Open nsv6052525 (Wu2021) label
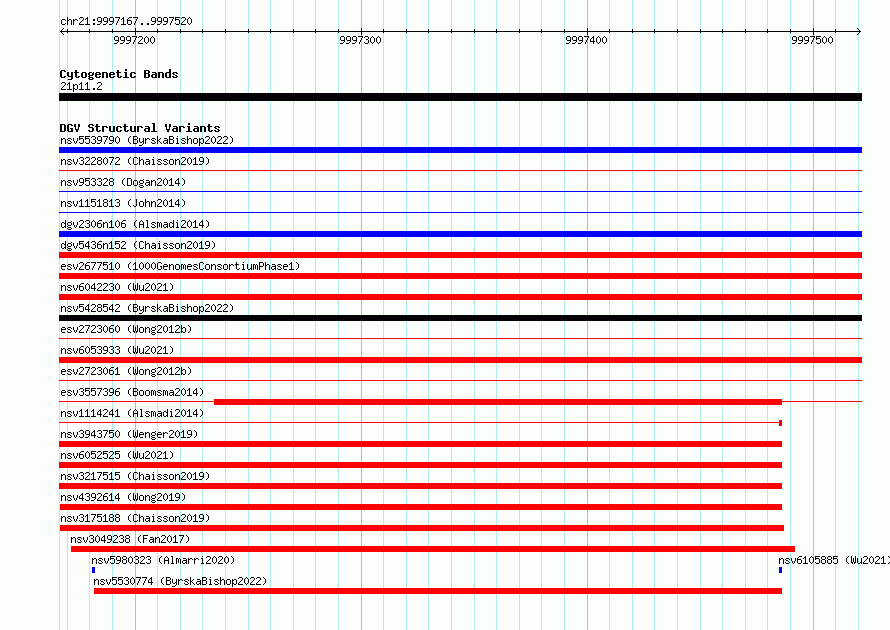Viewport: 890px width, 630px height. click(x=117, y=455)
